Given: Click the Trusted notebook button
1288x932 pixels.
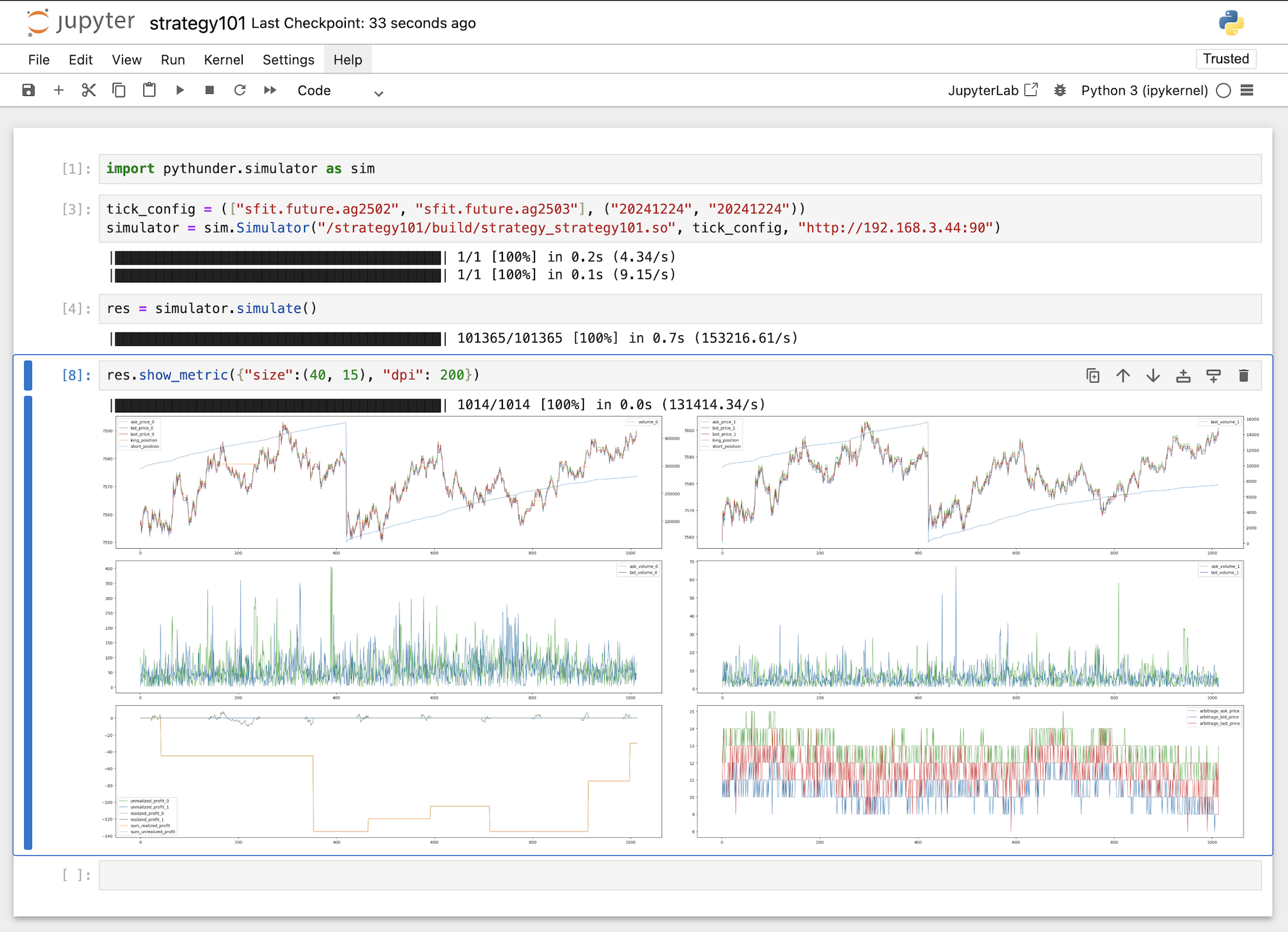Looking at the screenshot, I should 1226,59.
